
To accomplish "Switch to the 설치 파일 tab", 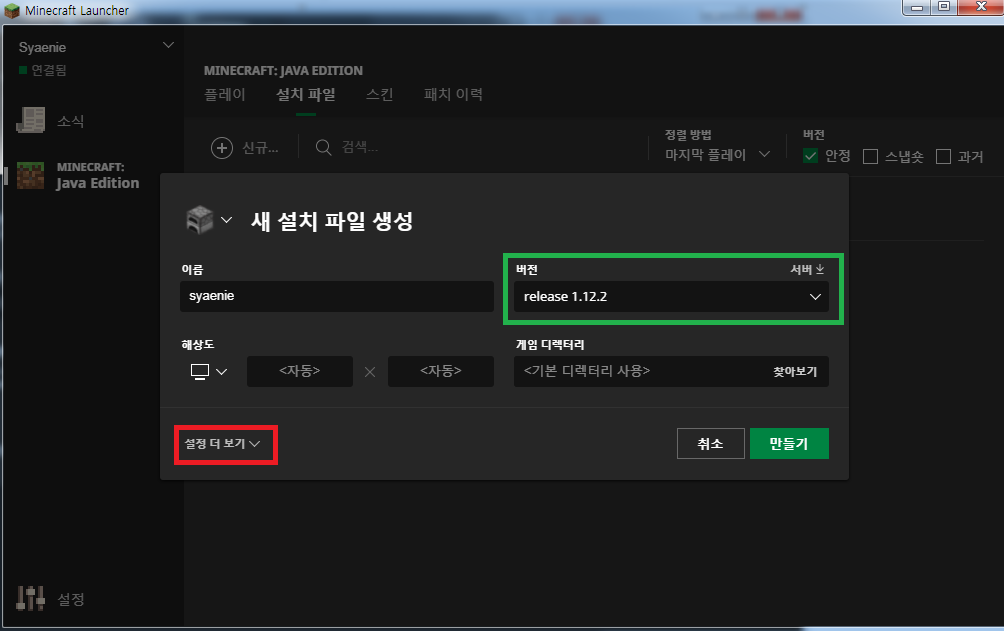I will click(x=305, y=95).
